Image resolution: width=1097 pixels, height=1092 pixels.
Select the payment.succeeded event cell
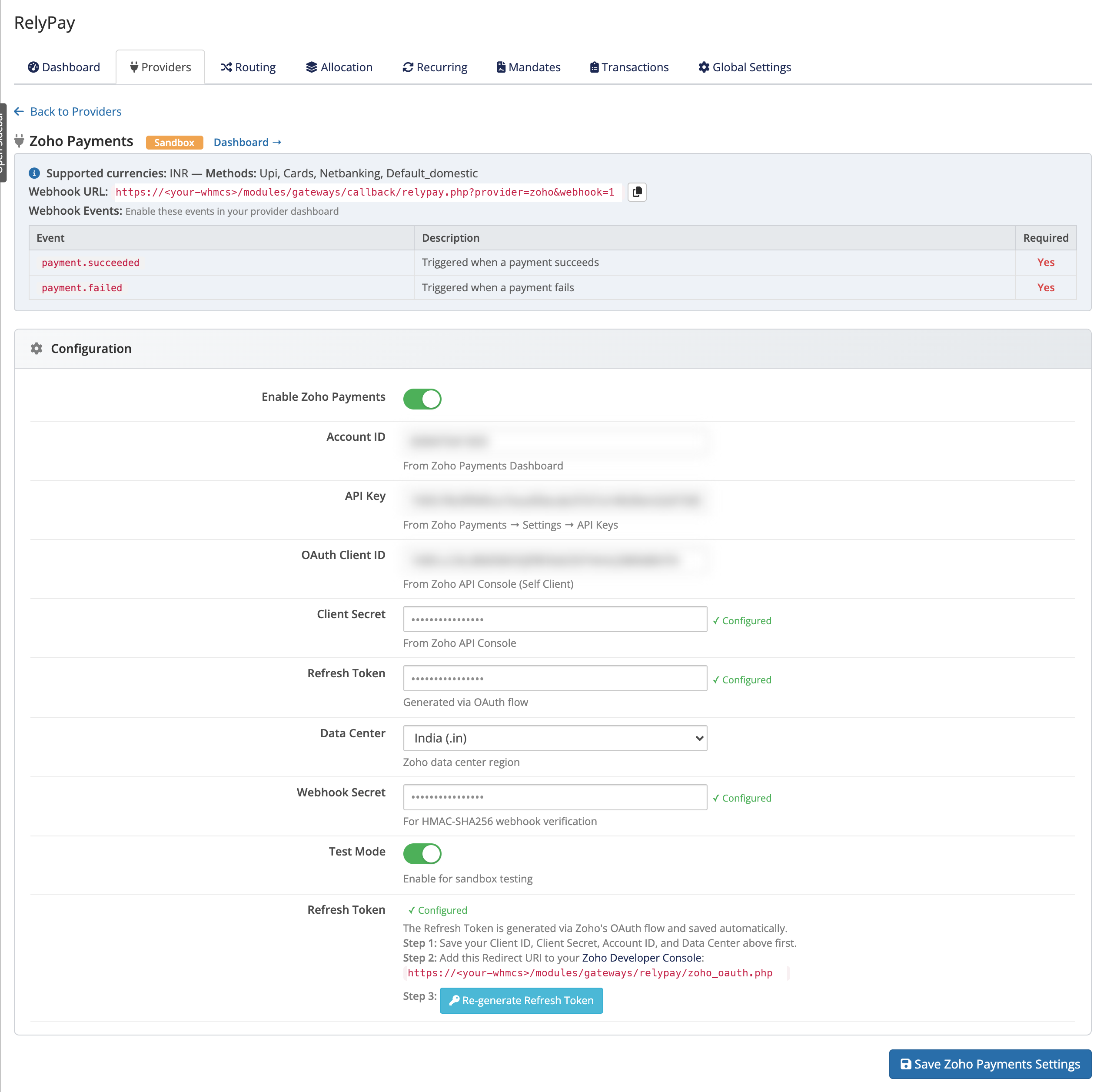(222, 263)
